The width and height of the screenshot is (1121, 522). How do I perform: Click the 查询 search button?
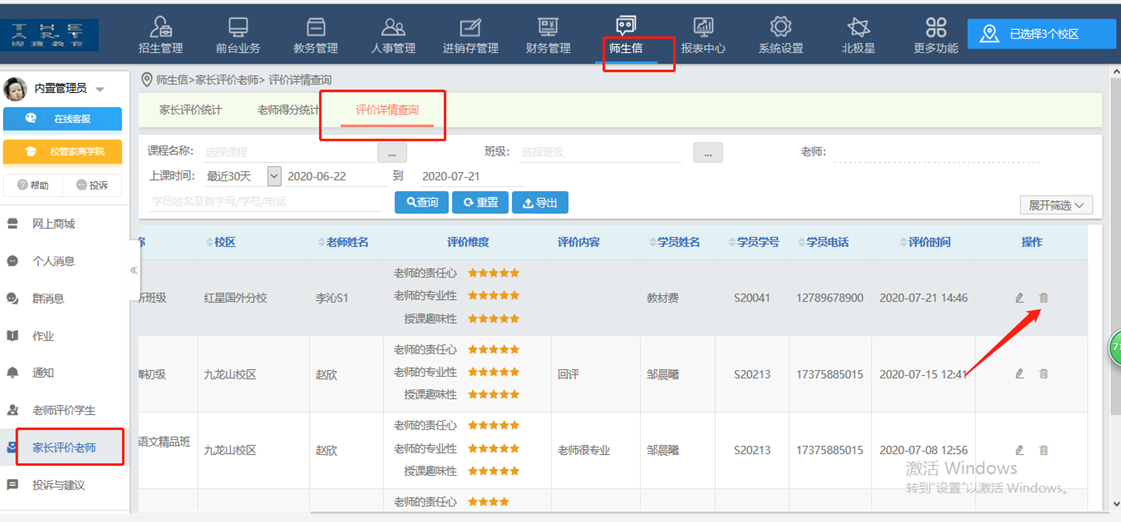tap(422, 202)
